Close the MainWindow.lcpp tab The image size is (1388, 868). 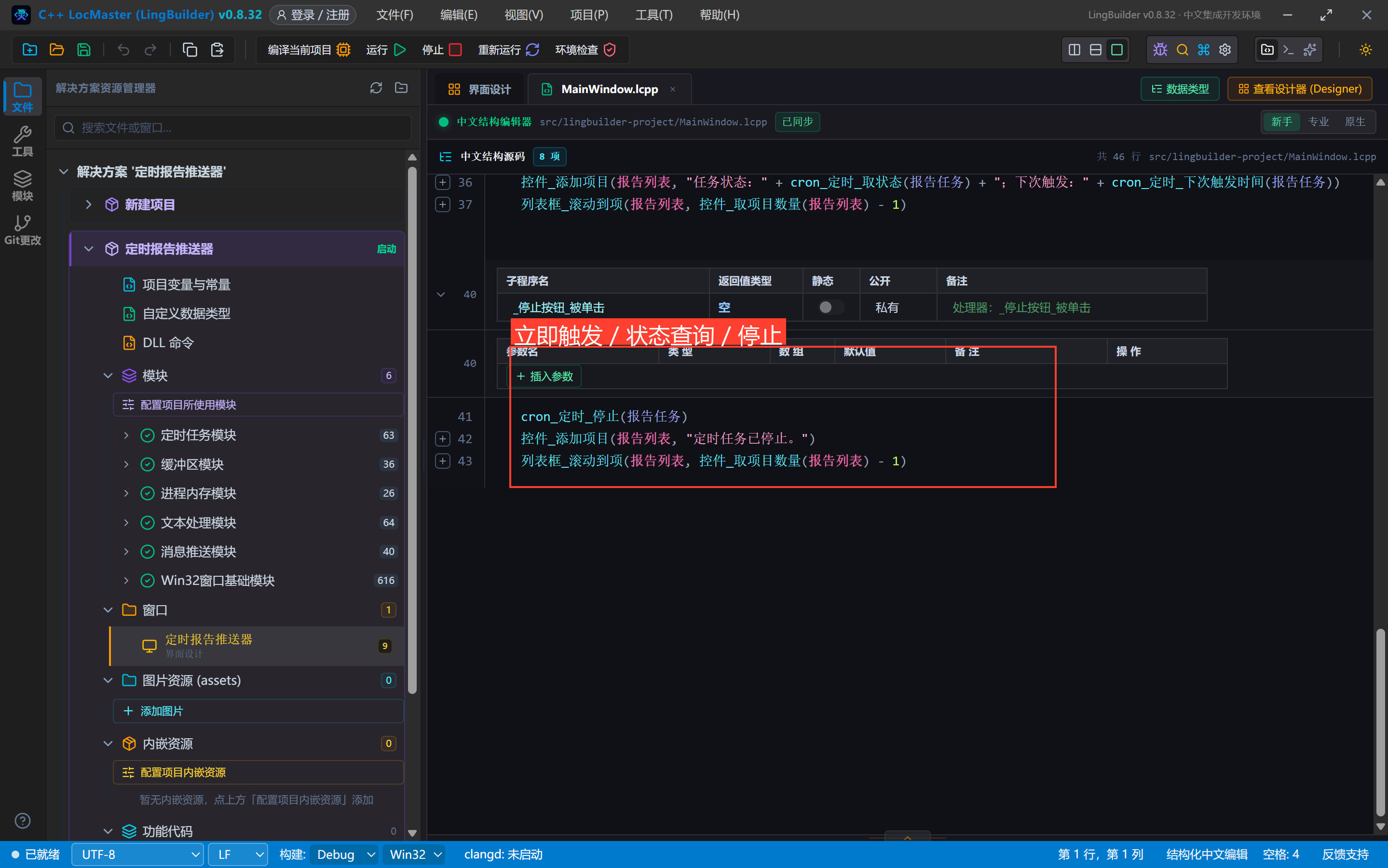[672, 89]
